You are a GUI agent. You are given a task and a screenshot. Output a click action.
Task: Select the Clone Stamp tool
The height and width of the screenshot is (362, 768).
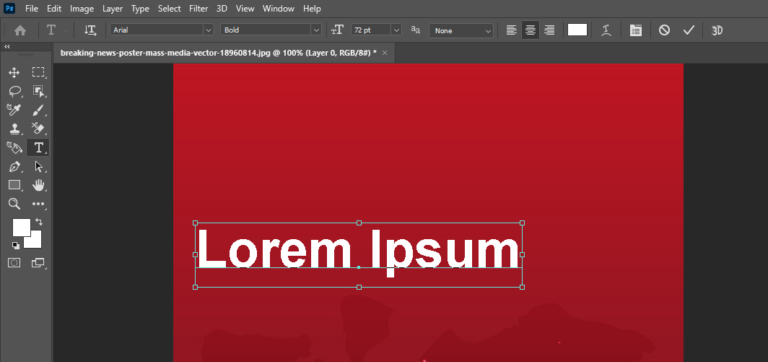[x=14, y=129]
